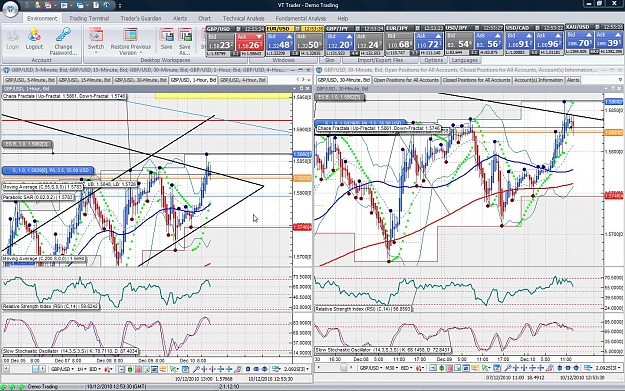Open the Switch workspace dropdown
Screen dimensions: 625x391
pyautogui.click(x=96, y=41)
